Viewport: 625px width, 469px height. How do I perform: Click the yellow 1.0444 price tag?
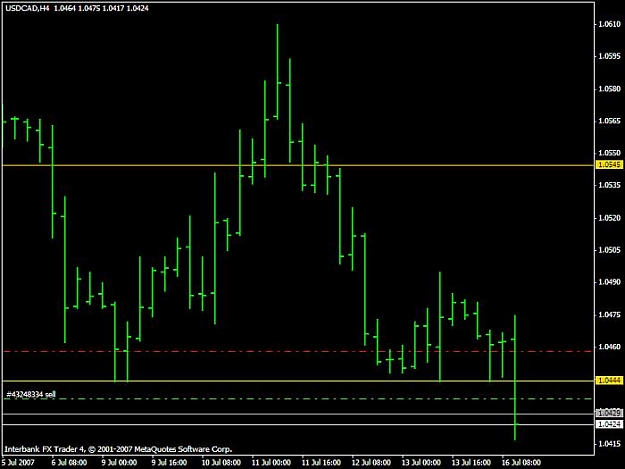609,381
